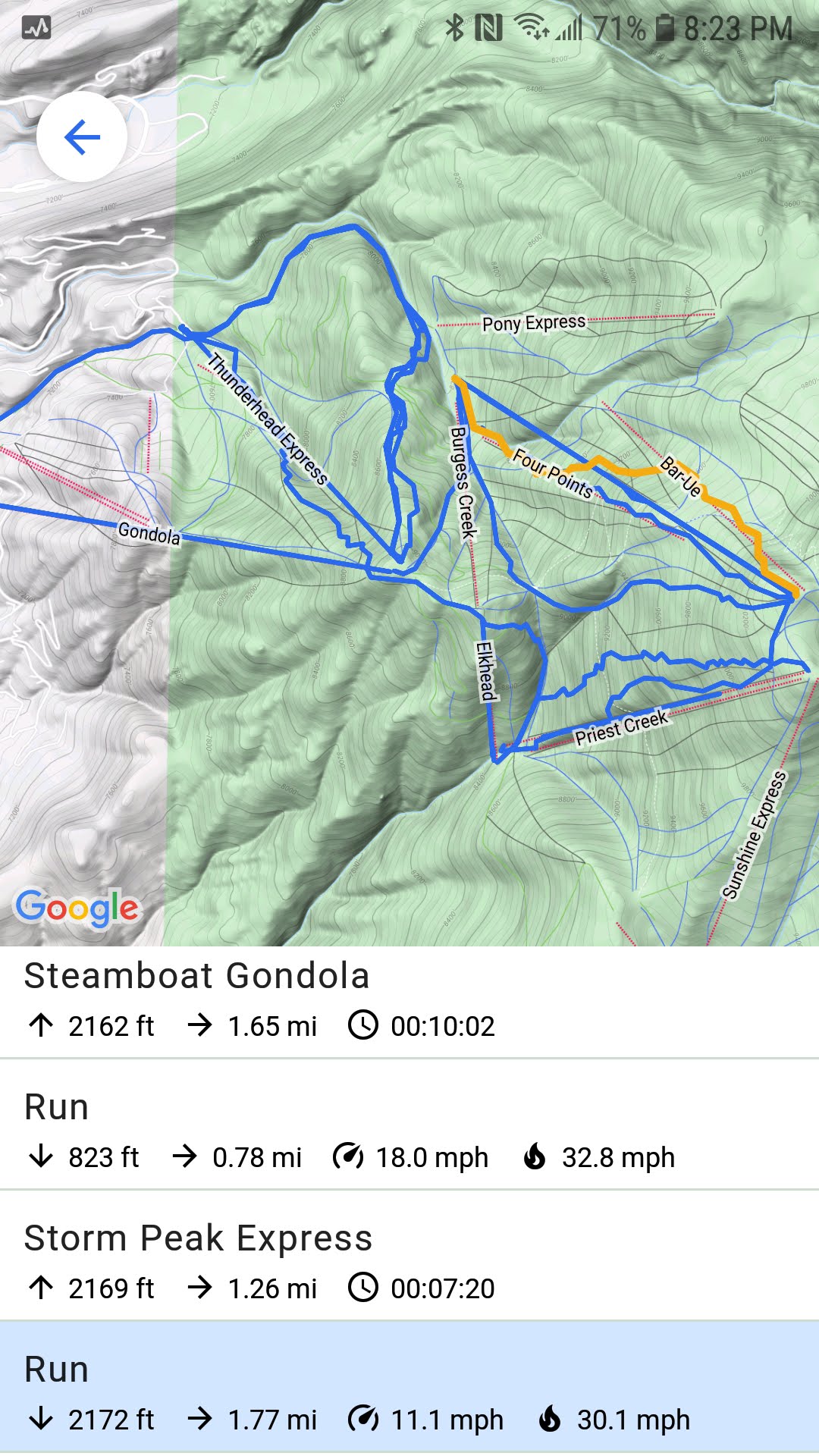Tap the Thunderhead Express lift label
819x1456 pixels.
pyautogui.click(x=268, y=419)
